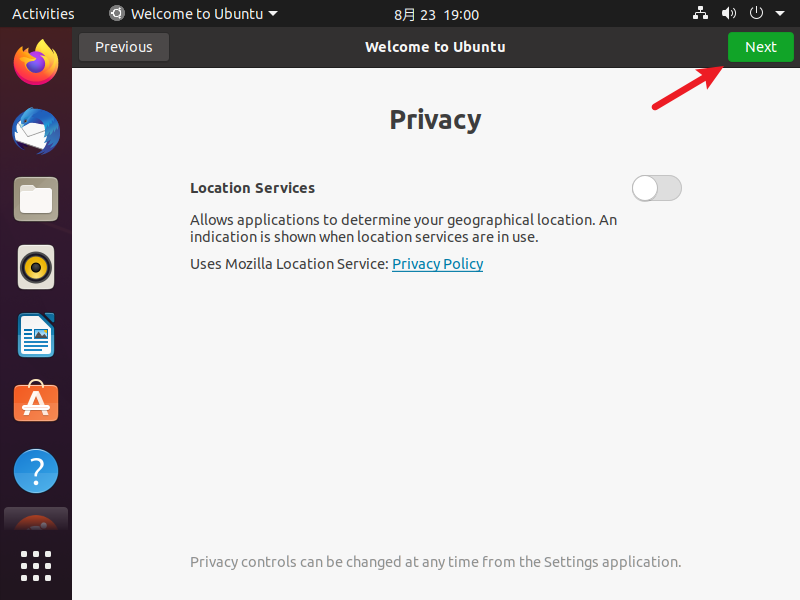
Task: Launch Rhythmbox music player
Action: pyautogui.click(x=36, y=267)
